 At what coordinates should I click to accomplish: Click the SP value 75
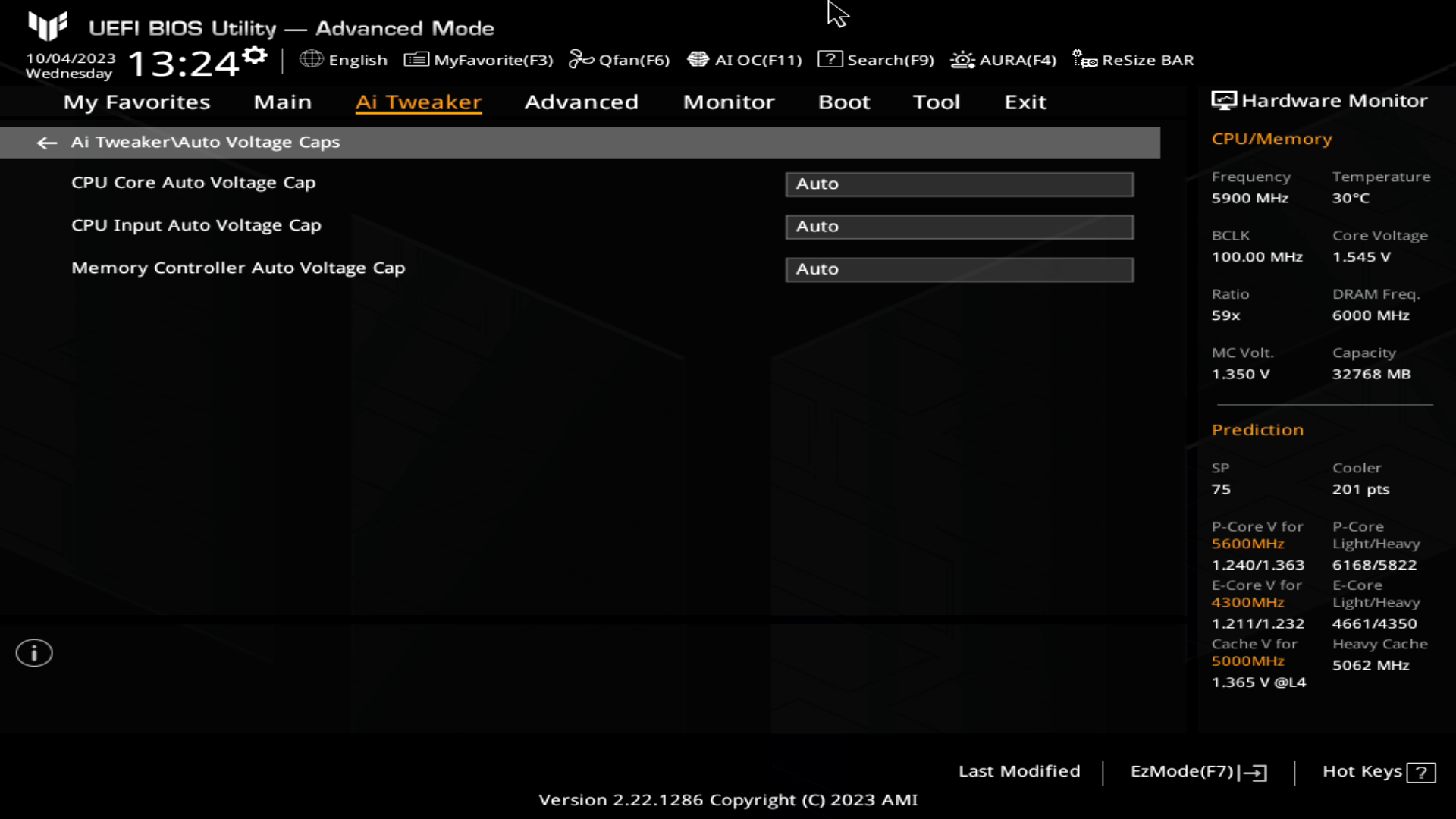[1221, 489]
